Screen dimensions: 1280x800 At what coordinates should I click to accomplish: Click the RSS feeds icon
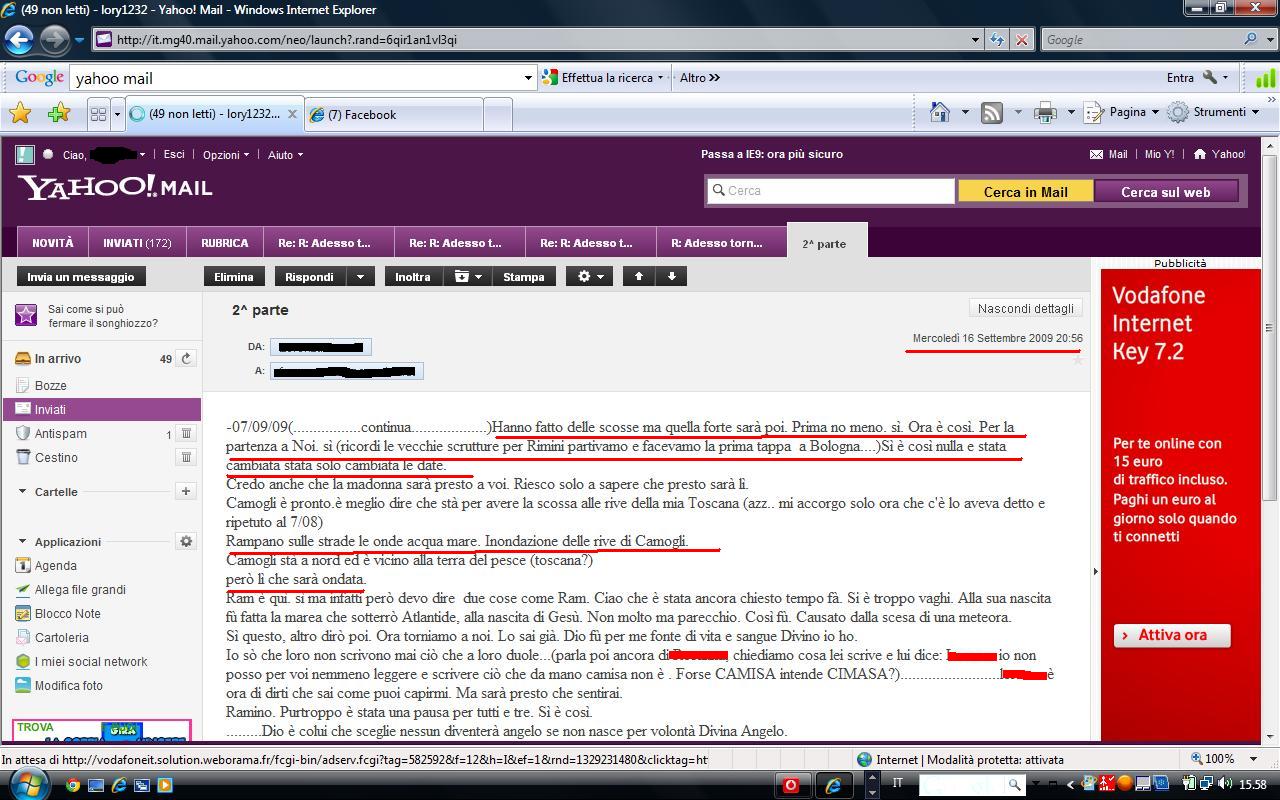coord(992,112)
